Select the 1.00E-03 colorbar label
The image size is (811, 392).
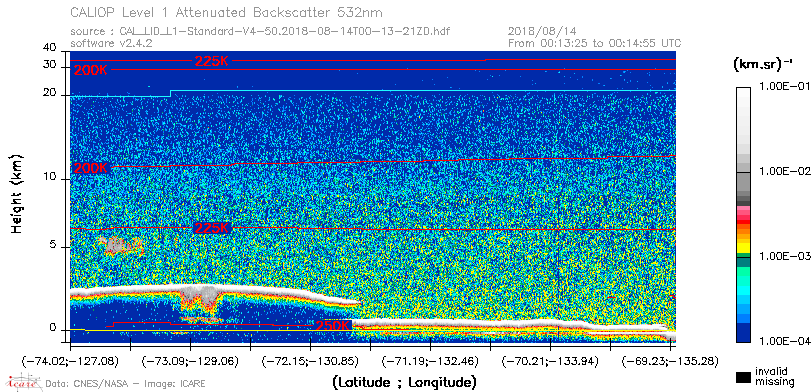[782, 257]
